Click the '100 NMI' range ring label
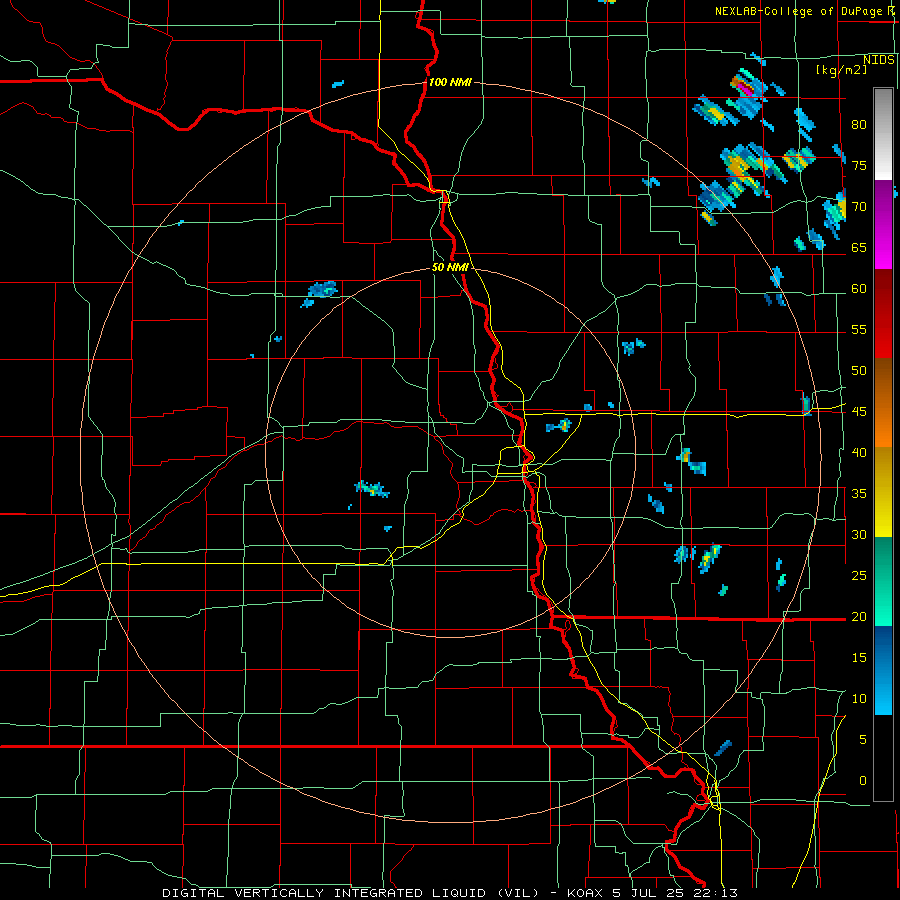This screenshot has height=900, width=900. click(x=450, y=82)
